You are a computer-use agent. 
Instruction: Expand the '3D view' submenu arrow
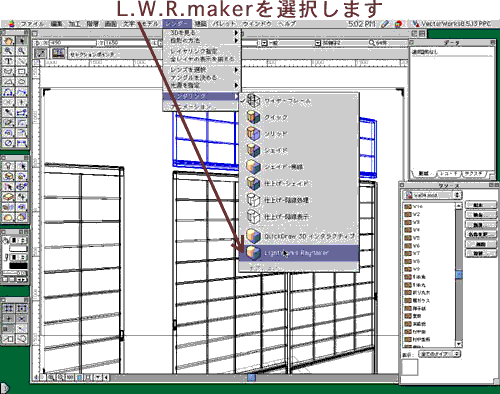236,33
